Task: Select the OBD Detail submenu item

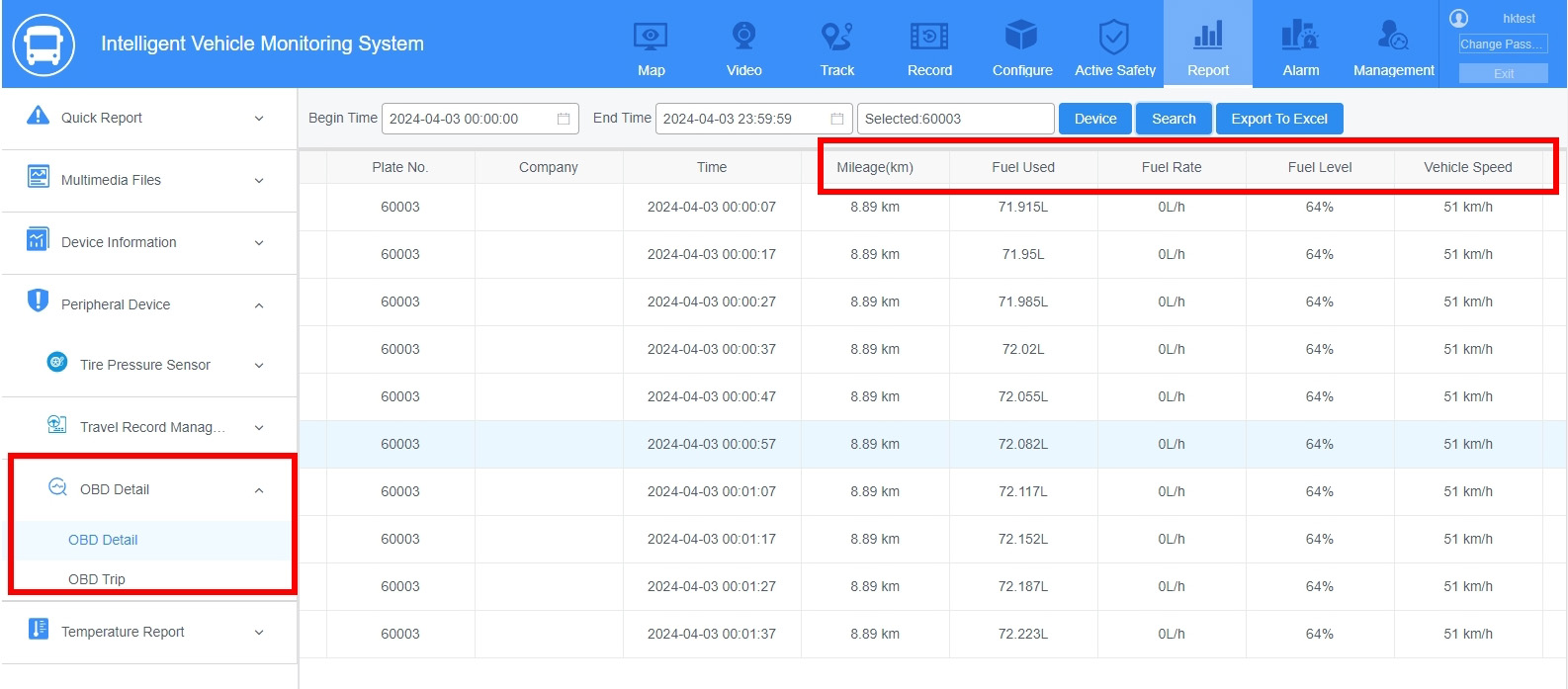Action: pos(103,540)
